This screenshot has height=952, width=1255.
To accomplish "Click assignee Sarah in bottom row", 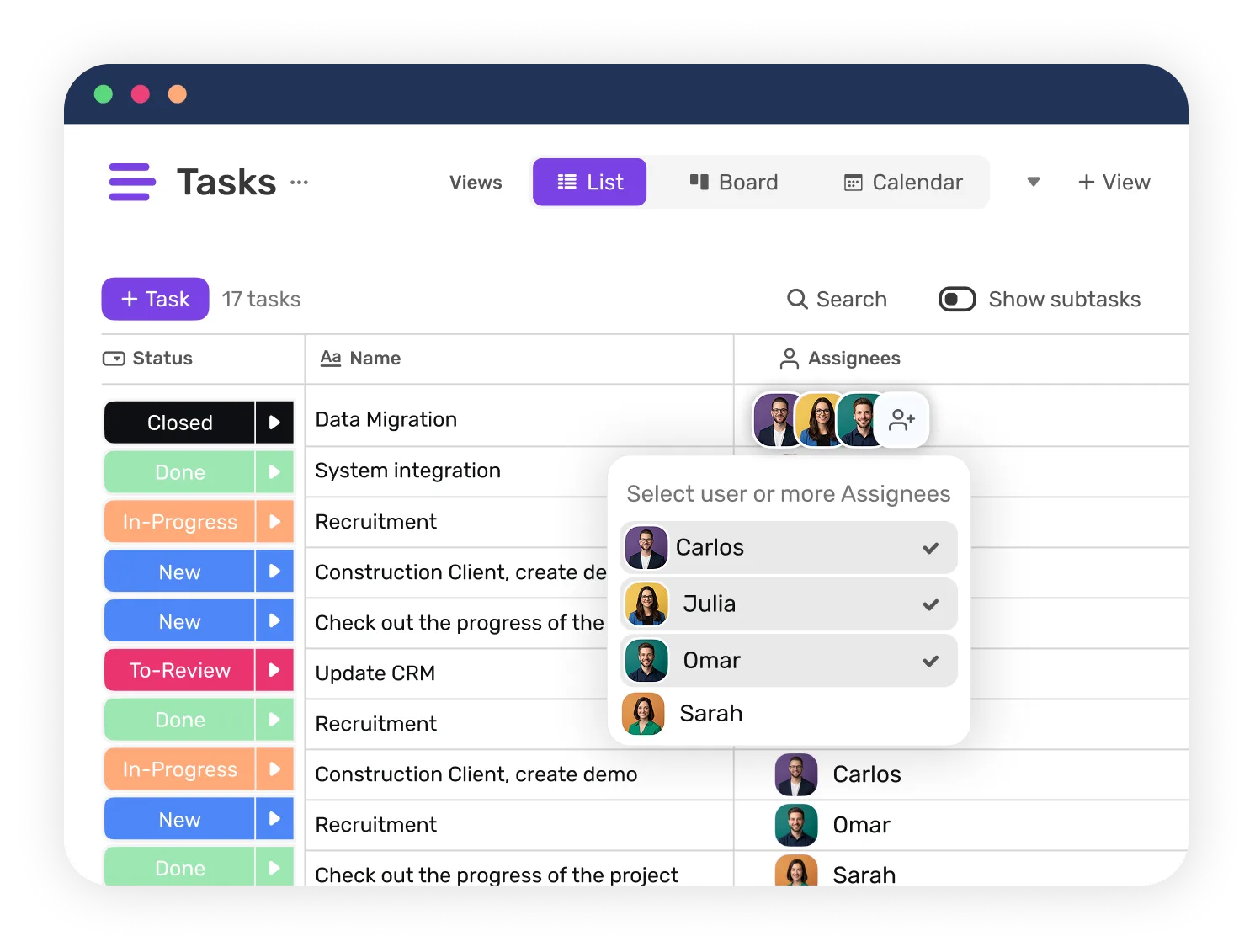I will click(835, 872).
